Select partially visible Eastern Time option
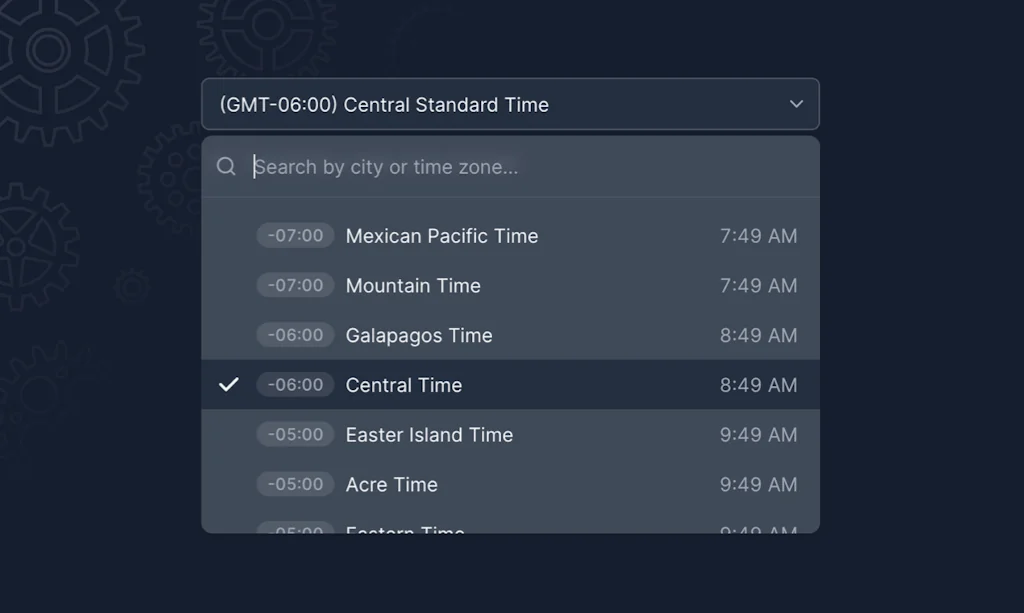The image size is (1024, 613). 405,527
